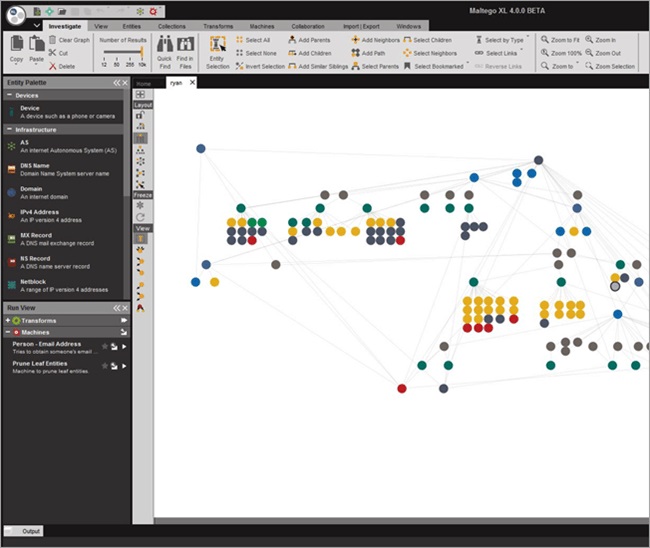
Task: Click the Copy icon in ribbon
Action: (17, 44)
